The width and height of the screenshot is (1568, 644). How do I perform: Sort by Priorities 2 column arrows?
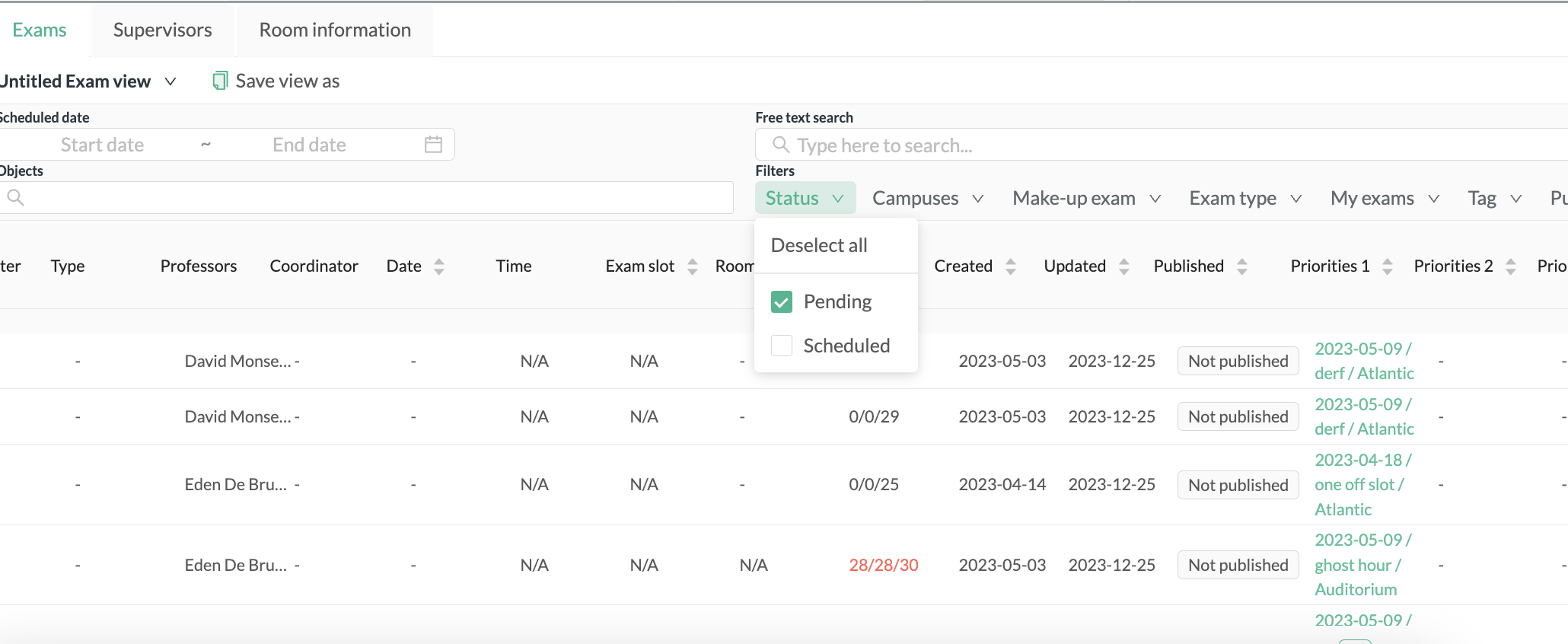1510,266
